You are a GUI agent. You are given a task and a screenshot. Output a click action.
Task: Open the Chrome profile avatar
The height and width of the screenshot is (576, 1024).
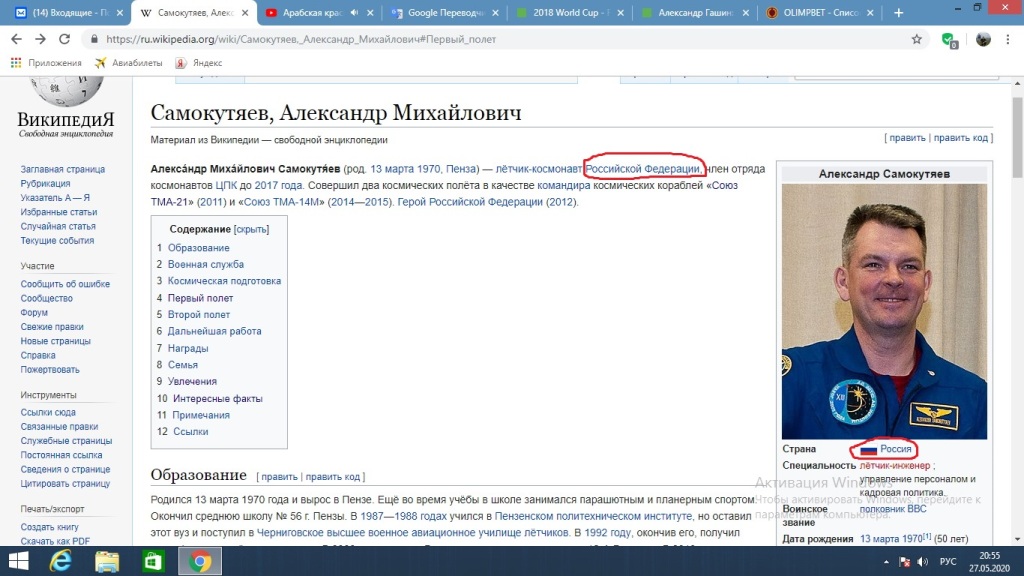pyautogui.click(x=983, y=39)
